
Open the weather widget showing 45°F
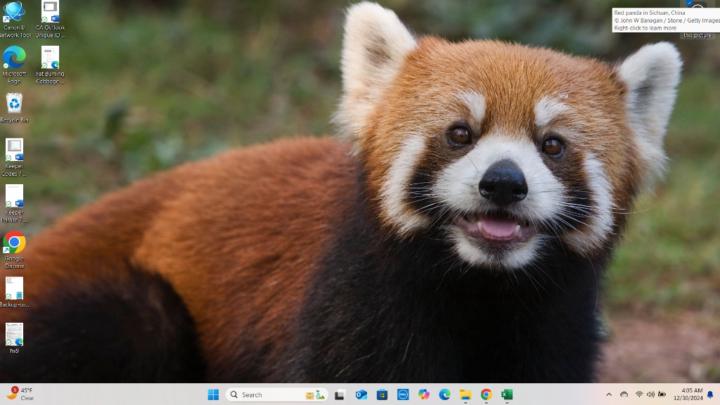pyautogui.click(x=20, y=394)
